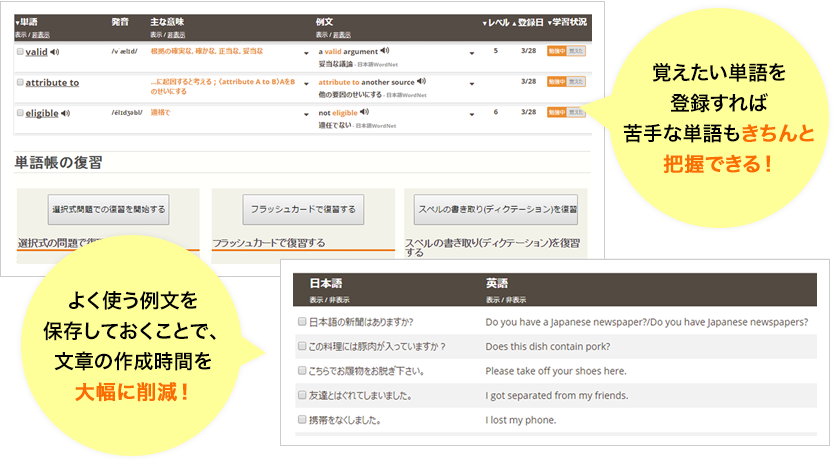Open the word entry attribute to

click(x=52, y=83)
